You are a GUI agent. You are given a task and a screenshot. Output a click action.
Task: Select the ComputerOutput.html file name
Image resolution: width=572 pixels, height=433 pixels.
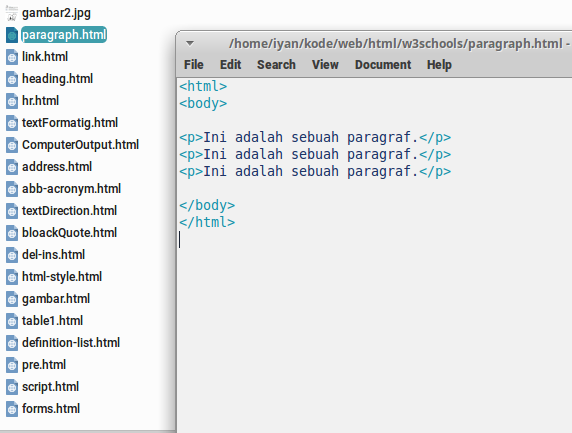(80, 145)
